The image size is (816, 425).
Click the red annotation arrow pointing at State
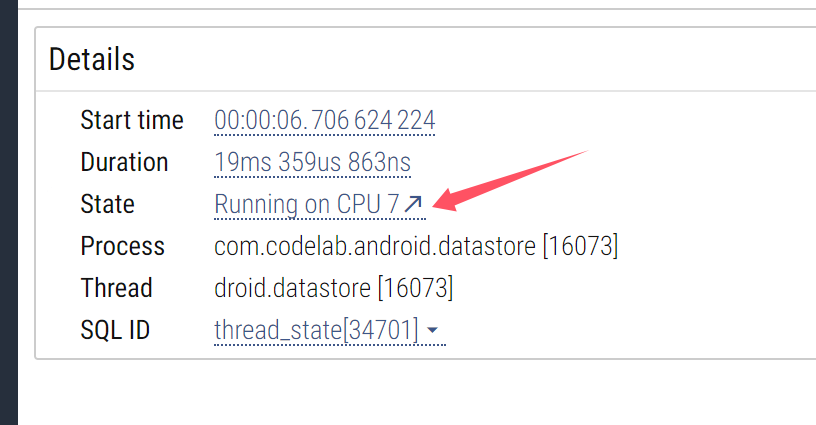tap(510, 180)
